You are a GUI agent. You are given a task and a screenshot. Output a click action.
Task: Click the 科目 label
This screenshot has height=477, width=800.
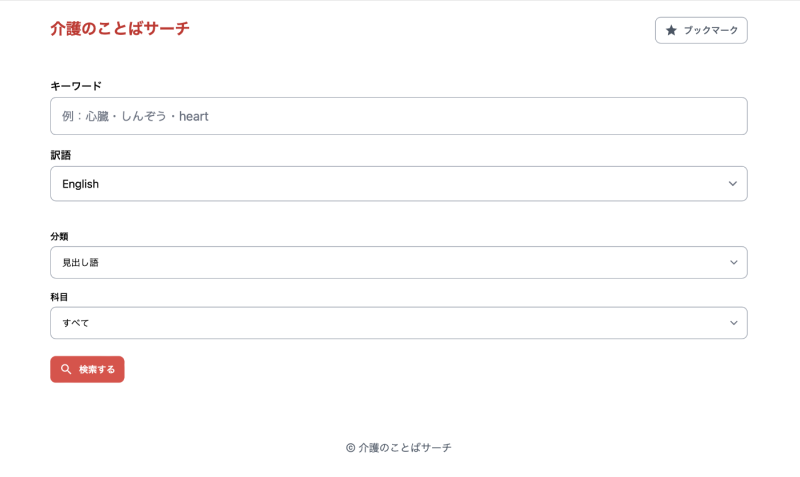59,297
